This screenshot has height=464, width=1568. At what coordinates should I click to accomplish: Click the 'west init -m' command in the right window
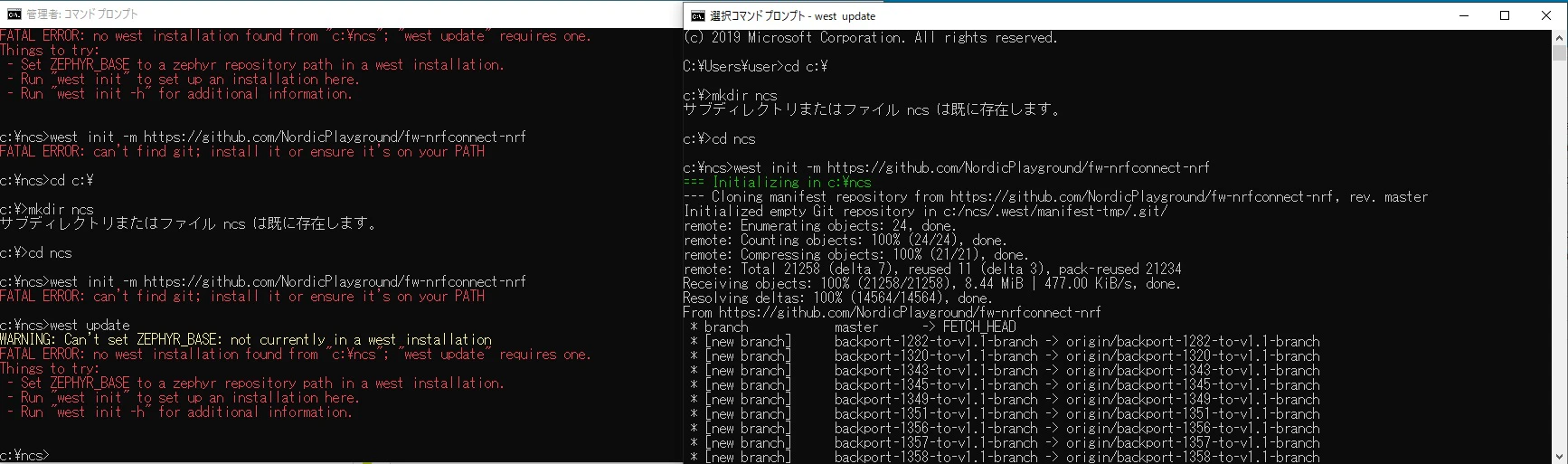[x=947, y=167]
